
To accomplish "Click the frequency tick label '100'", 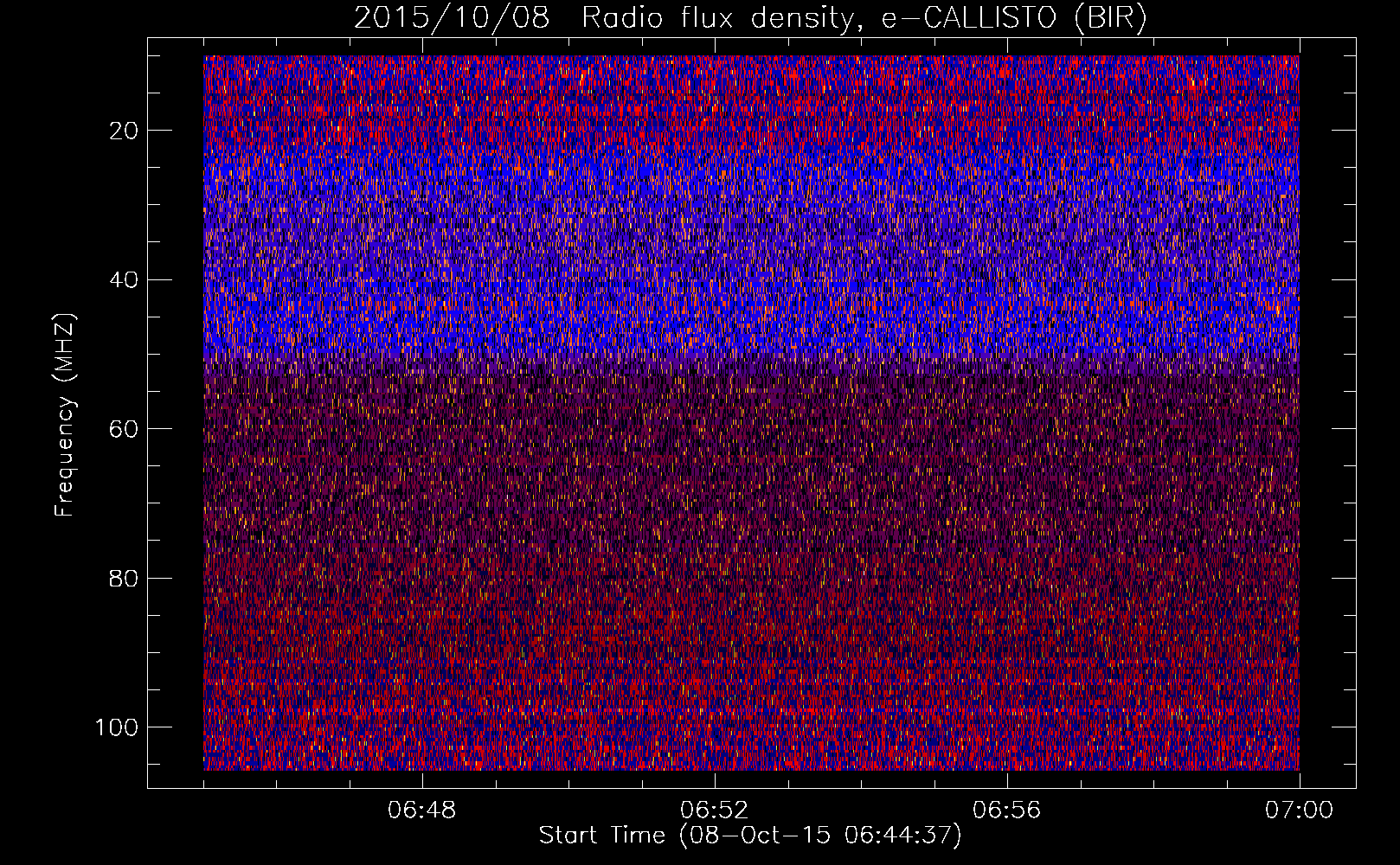I will (118, 727).
